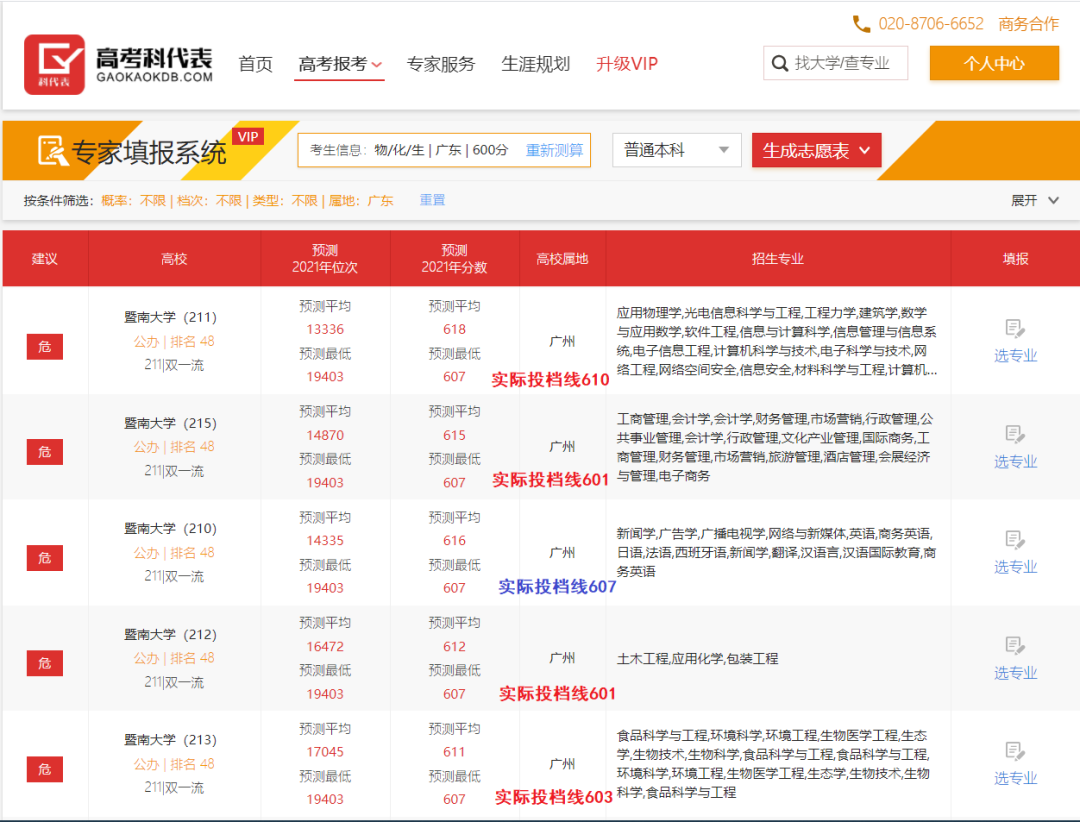Click the 危 badge in 暨南大学 (210) row
1080x822 pixels.
coord(45,558)
